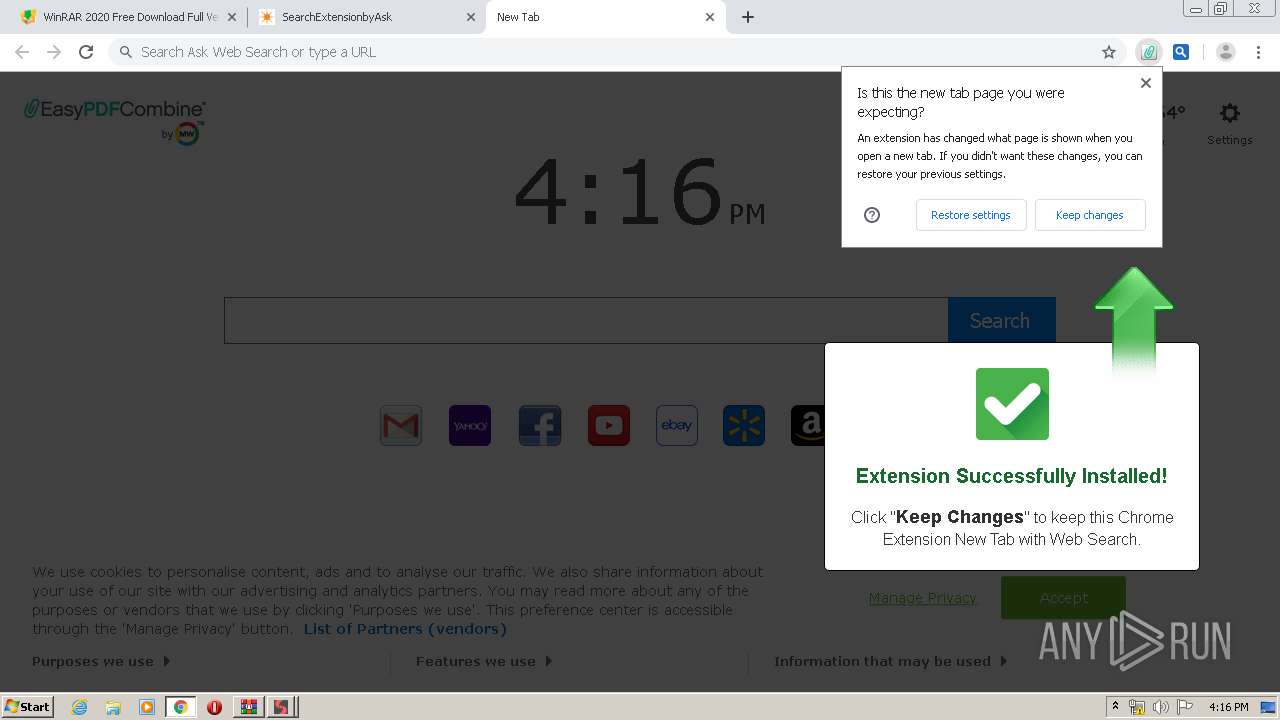Select Chrome in the taskbar
This screenshot has width=1280, height=720.
tap(180, 707)
